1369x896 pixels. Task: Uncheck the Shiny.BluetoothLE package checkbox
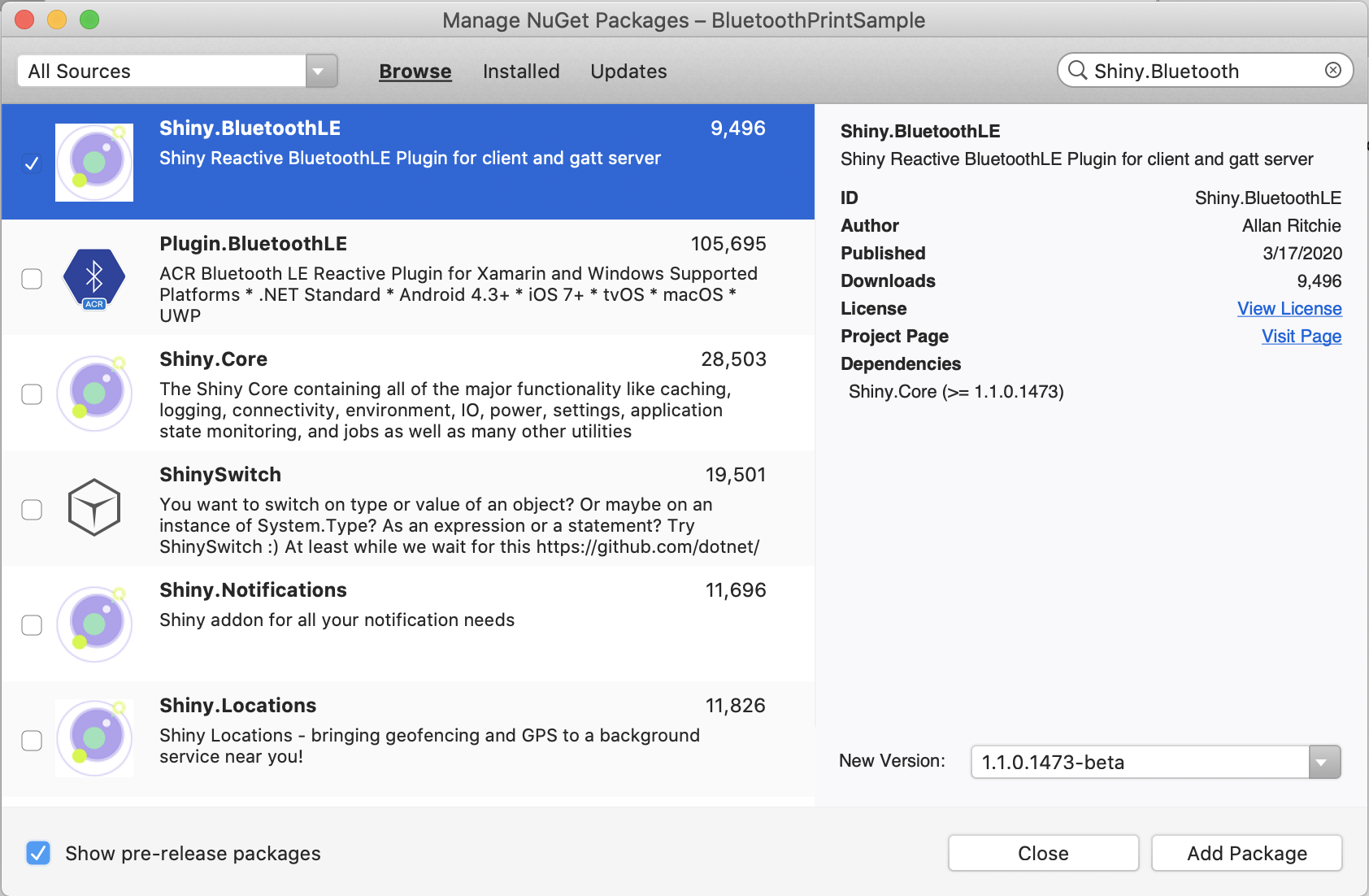[x=32, y=163]
